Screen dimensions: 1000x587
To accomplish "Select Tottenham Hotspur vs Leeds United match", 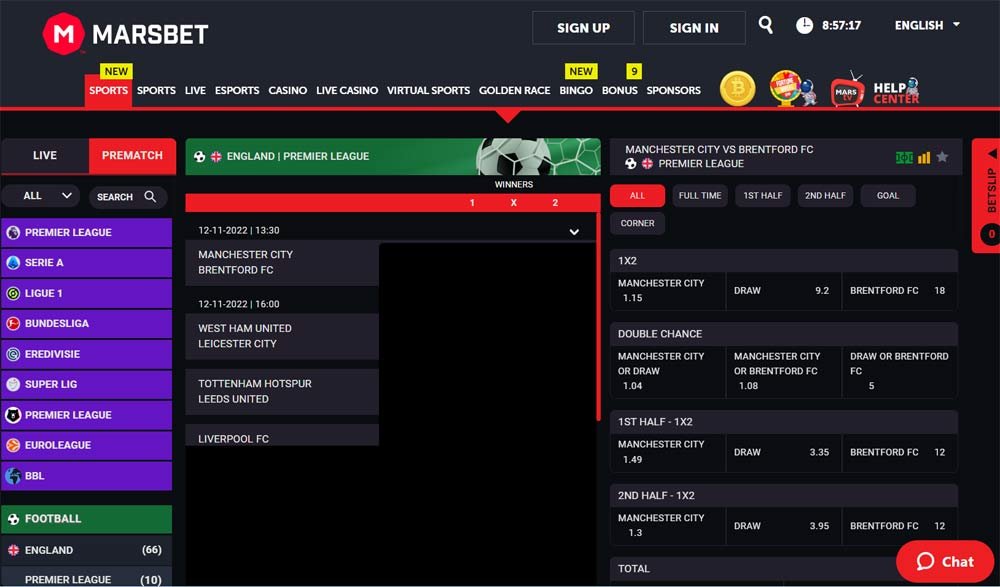I will click(282, 392).
